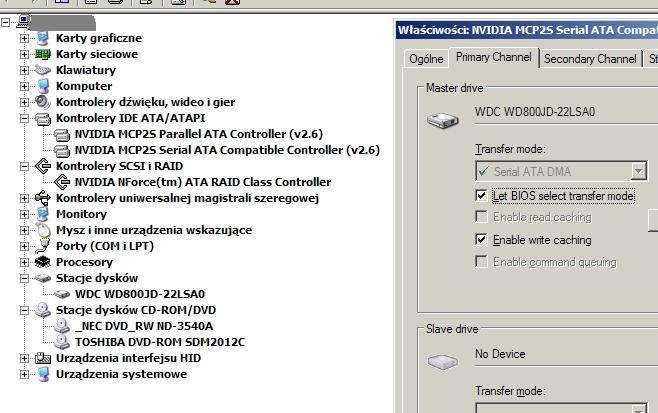This screenshot has height=413, width=658.
Task: Click the CD-ROM/DVD drives category icon
Action: [x=43, y=310]
